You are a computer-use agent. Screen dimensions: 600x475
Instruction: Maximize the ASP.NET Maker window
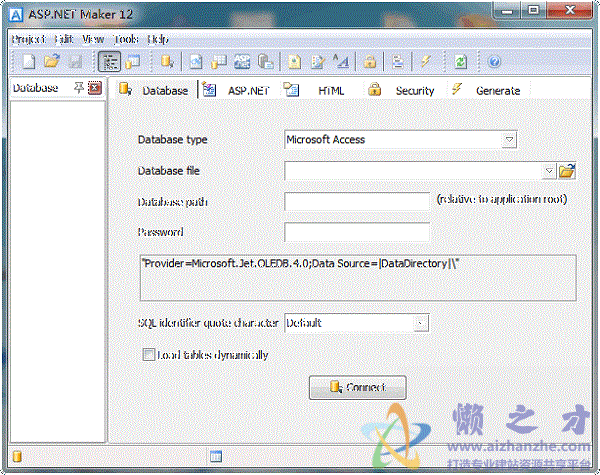[x=533, y=11]
